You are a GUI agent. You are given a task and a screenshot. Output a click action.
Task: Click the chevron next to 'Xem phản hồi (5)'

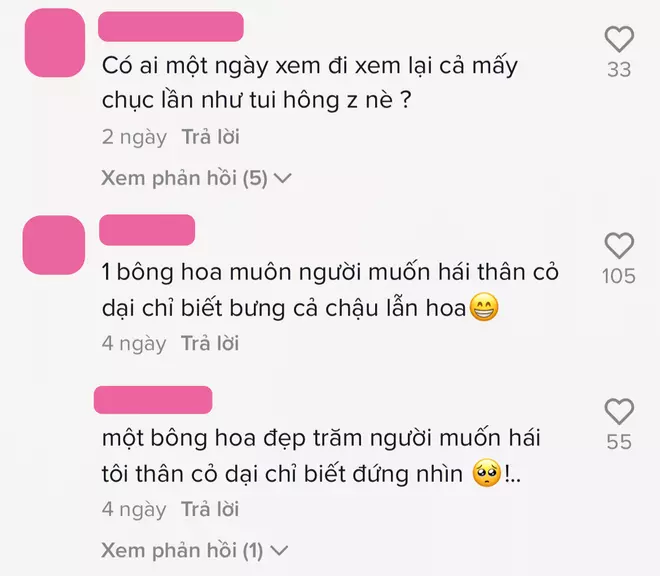coord(282,179)
